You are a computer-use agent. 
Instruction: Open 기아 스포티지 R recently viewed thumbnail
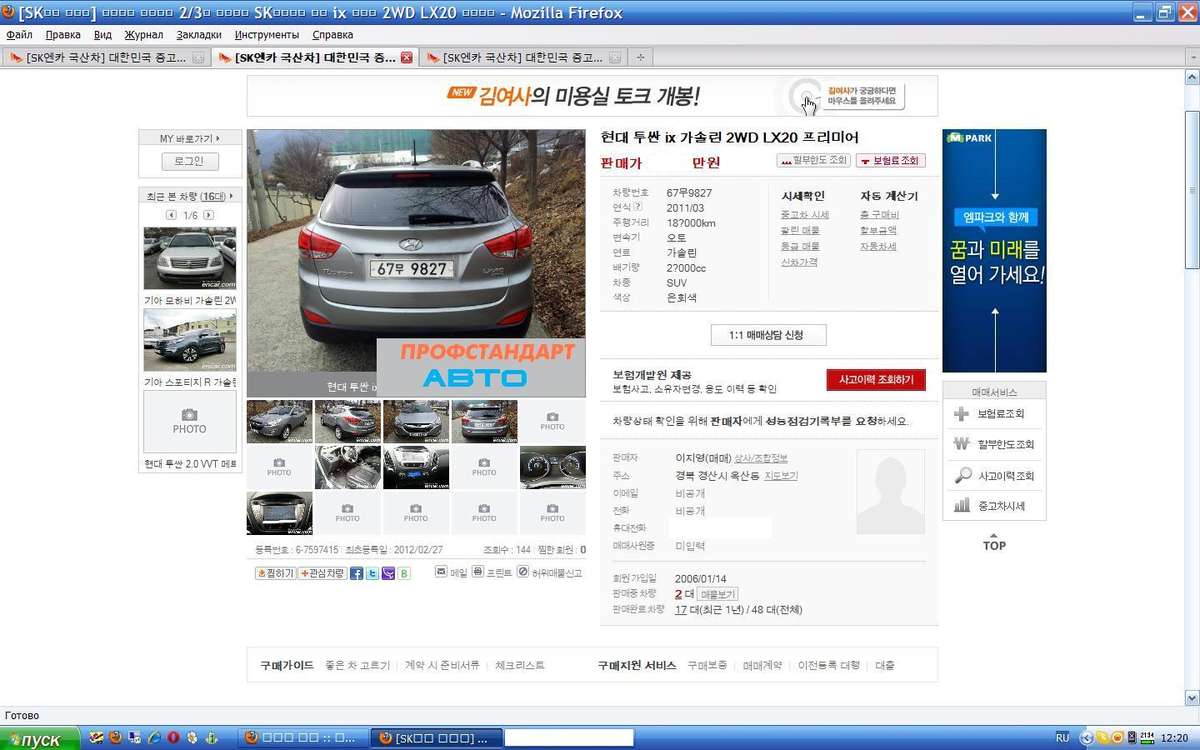click(x=190, y=340)
